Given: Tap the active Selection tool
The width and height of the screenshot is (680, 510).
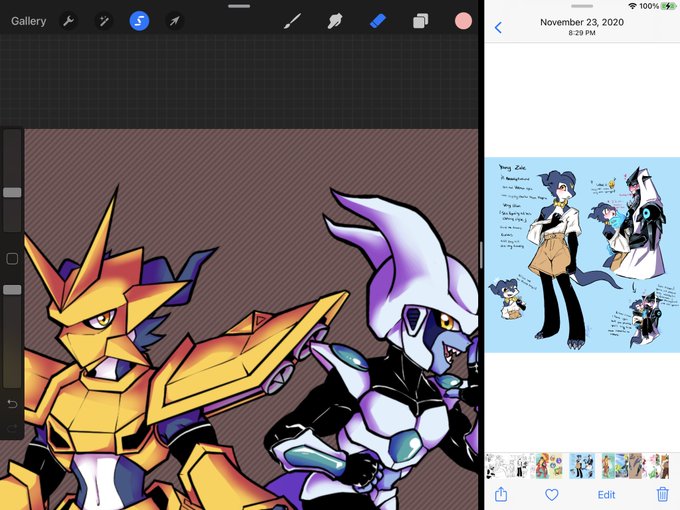Looking at the screenshot, I should coord(139,21).
